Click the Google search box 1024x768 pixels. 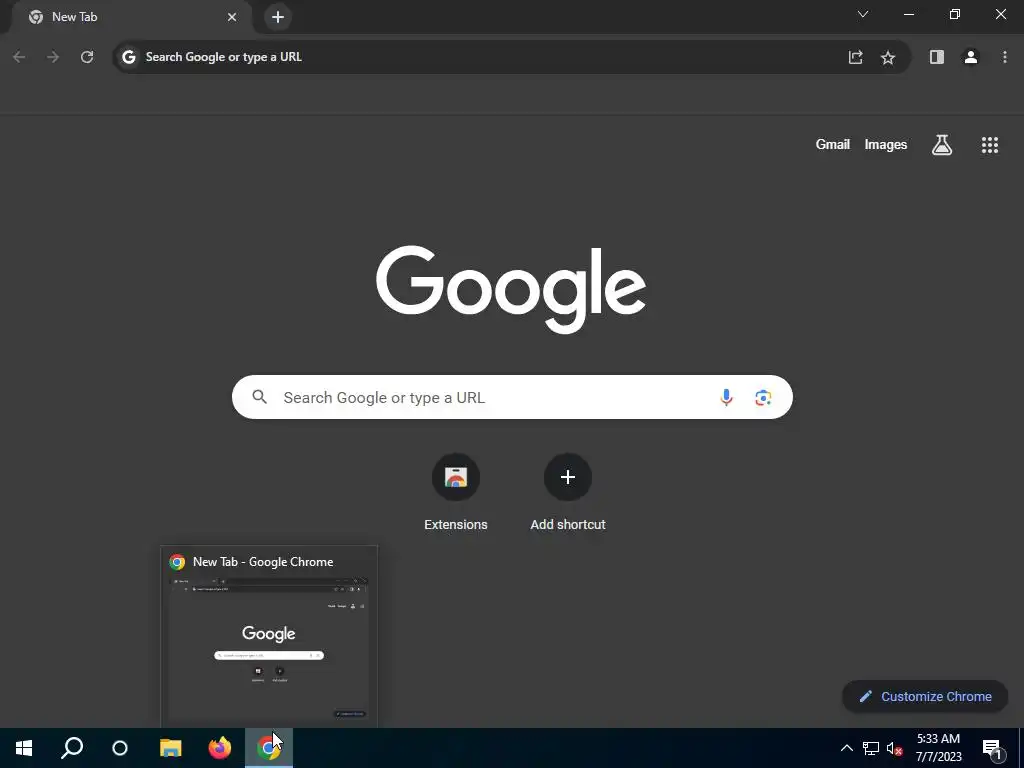pos(512,397)
